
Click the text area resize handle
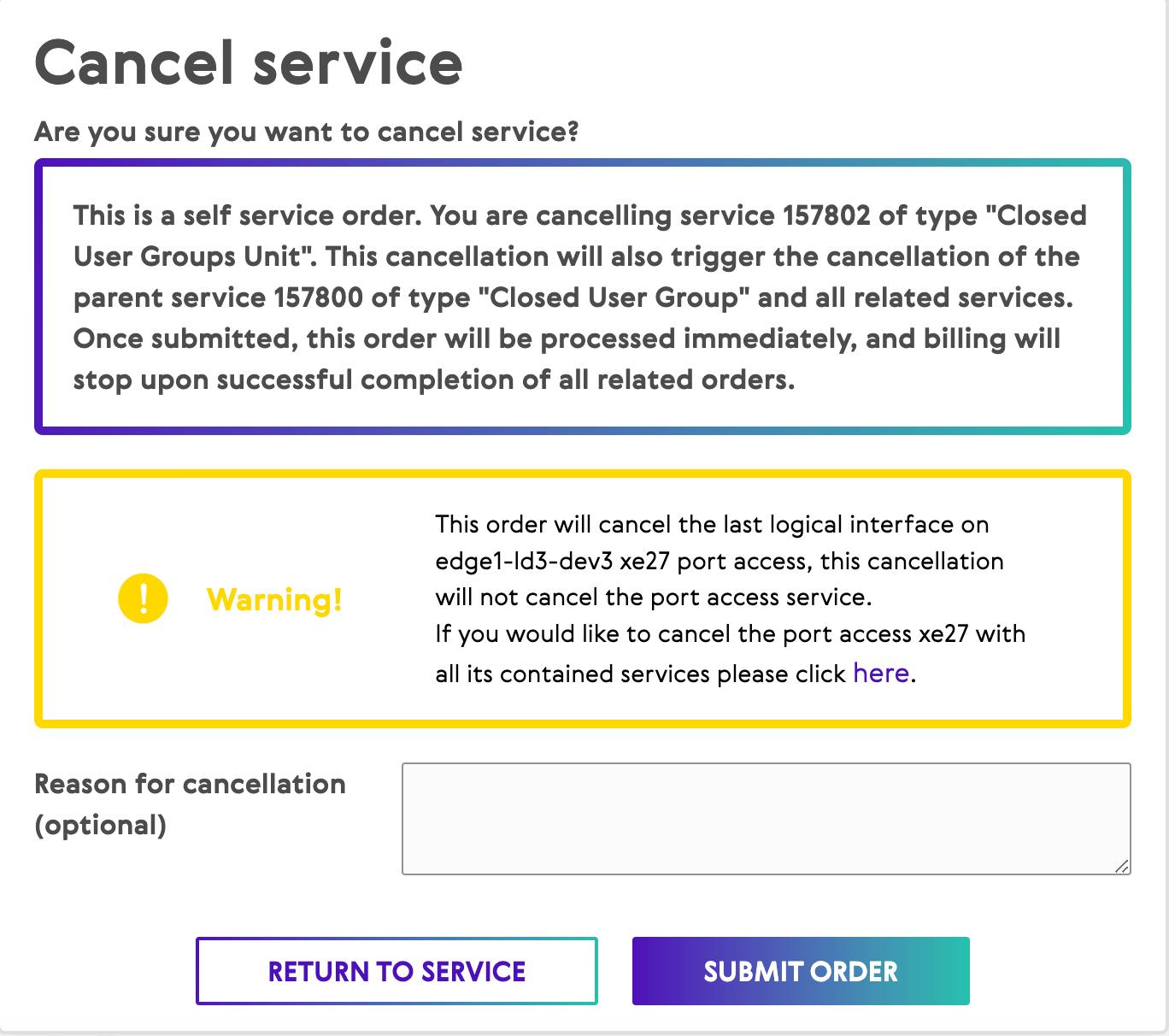tap(1121, 866)
